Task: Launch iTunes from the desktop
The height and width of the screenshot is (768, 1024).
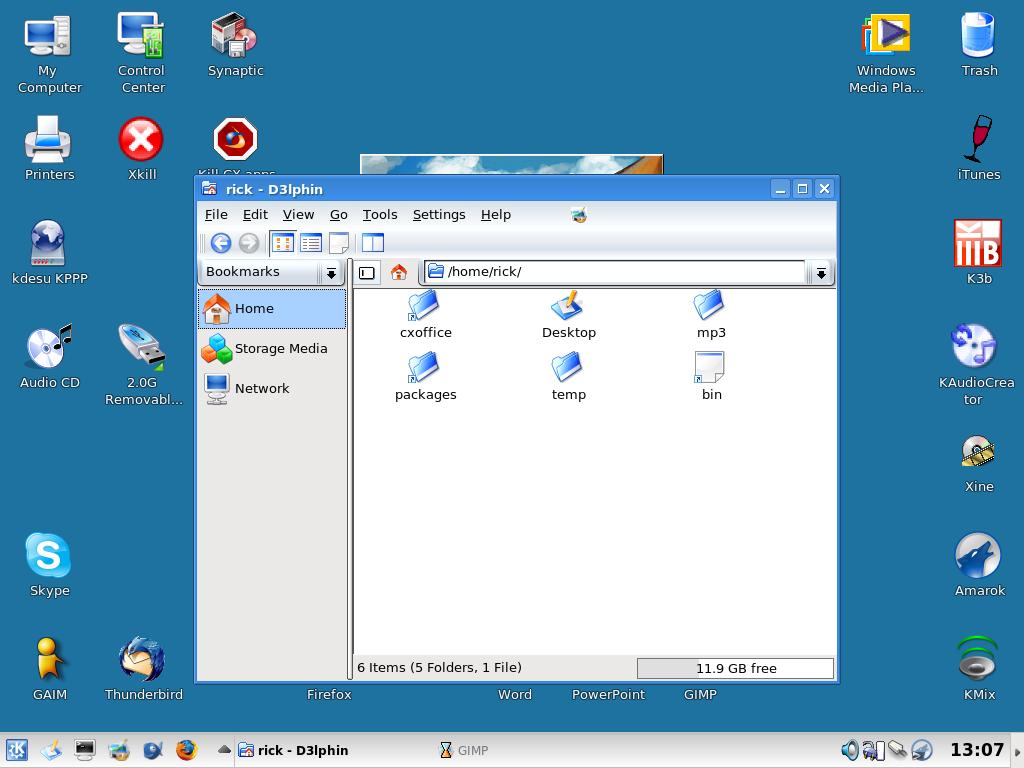Action: (x=978, y=149)
